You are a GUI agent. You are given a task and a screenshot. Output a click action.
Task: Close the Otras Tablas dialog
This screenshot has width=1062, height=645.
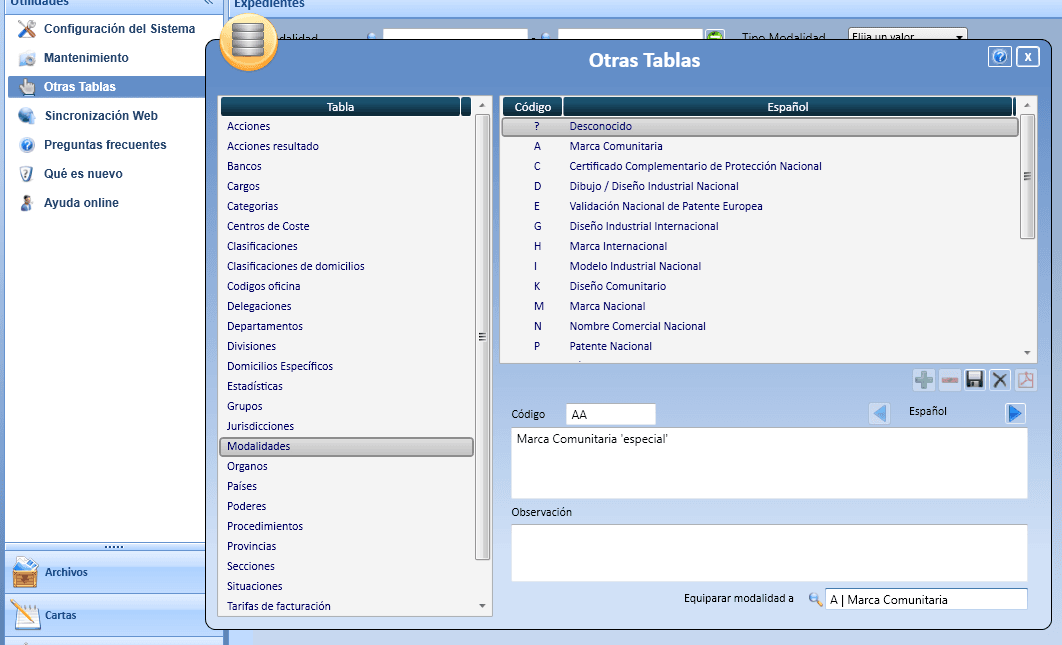1027,57
